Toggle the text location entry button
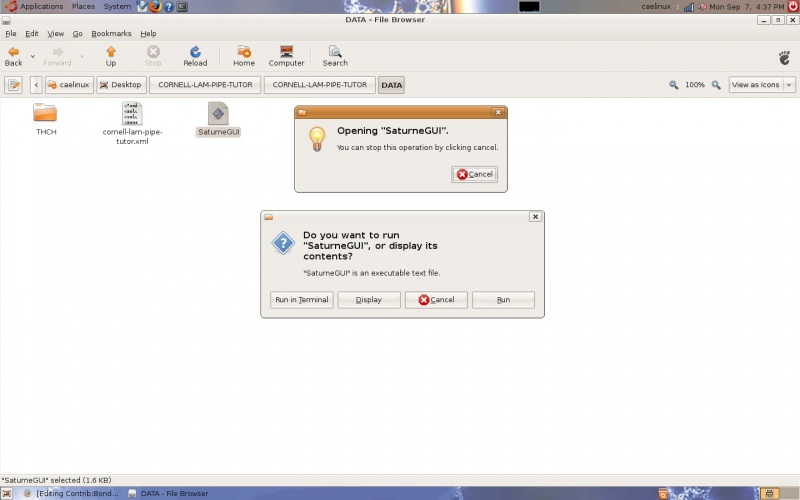Viewport: 800px width, 500px height. 14,85
